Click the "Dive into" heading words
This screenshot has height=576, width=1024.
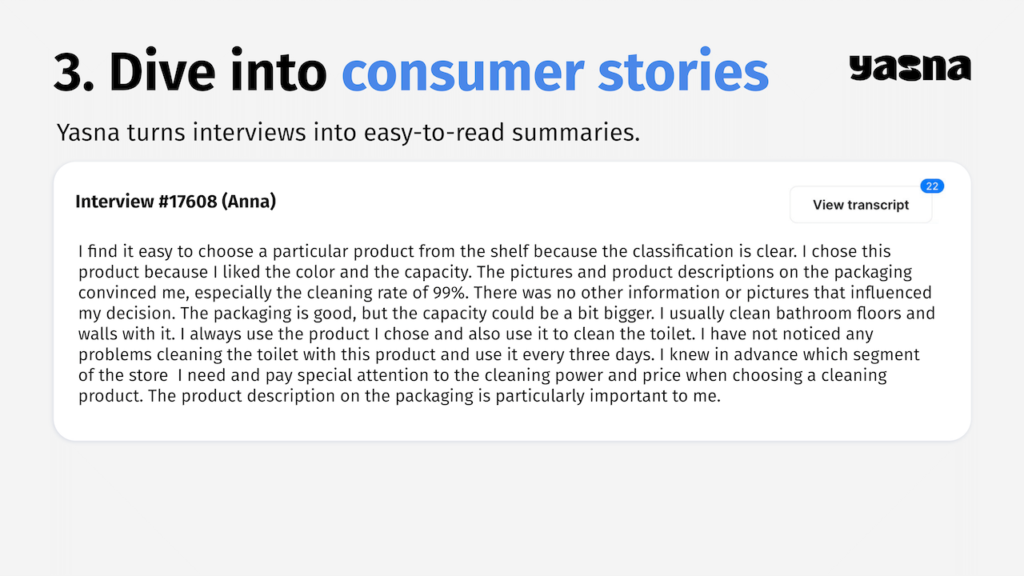click(217, 71)
